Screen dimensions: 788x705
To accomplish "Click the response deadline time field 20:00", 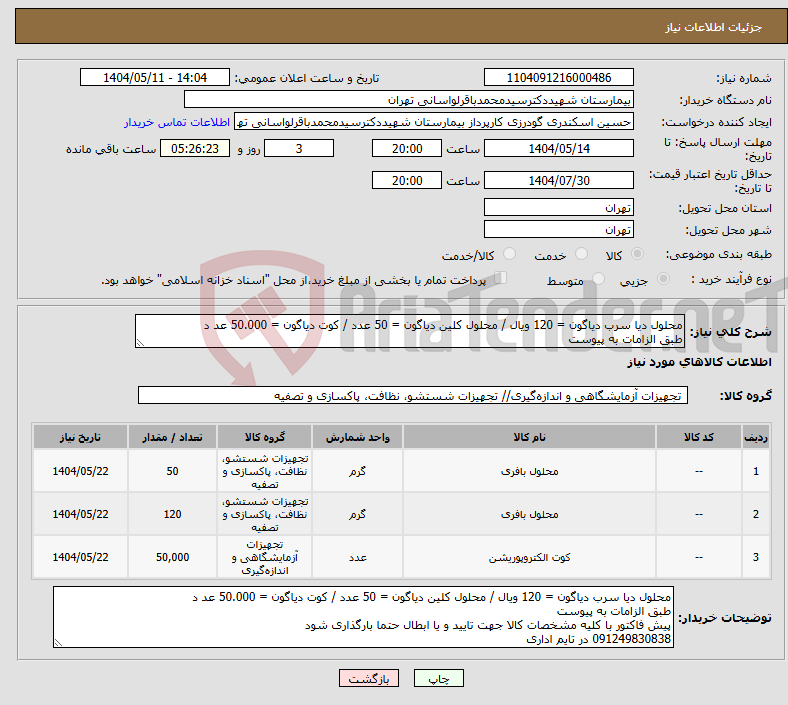I will pos(407,148).
